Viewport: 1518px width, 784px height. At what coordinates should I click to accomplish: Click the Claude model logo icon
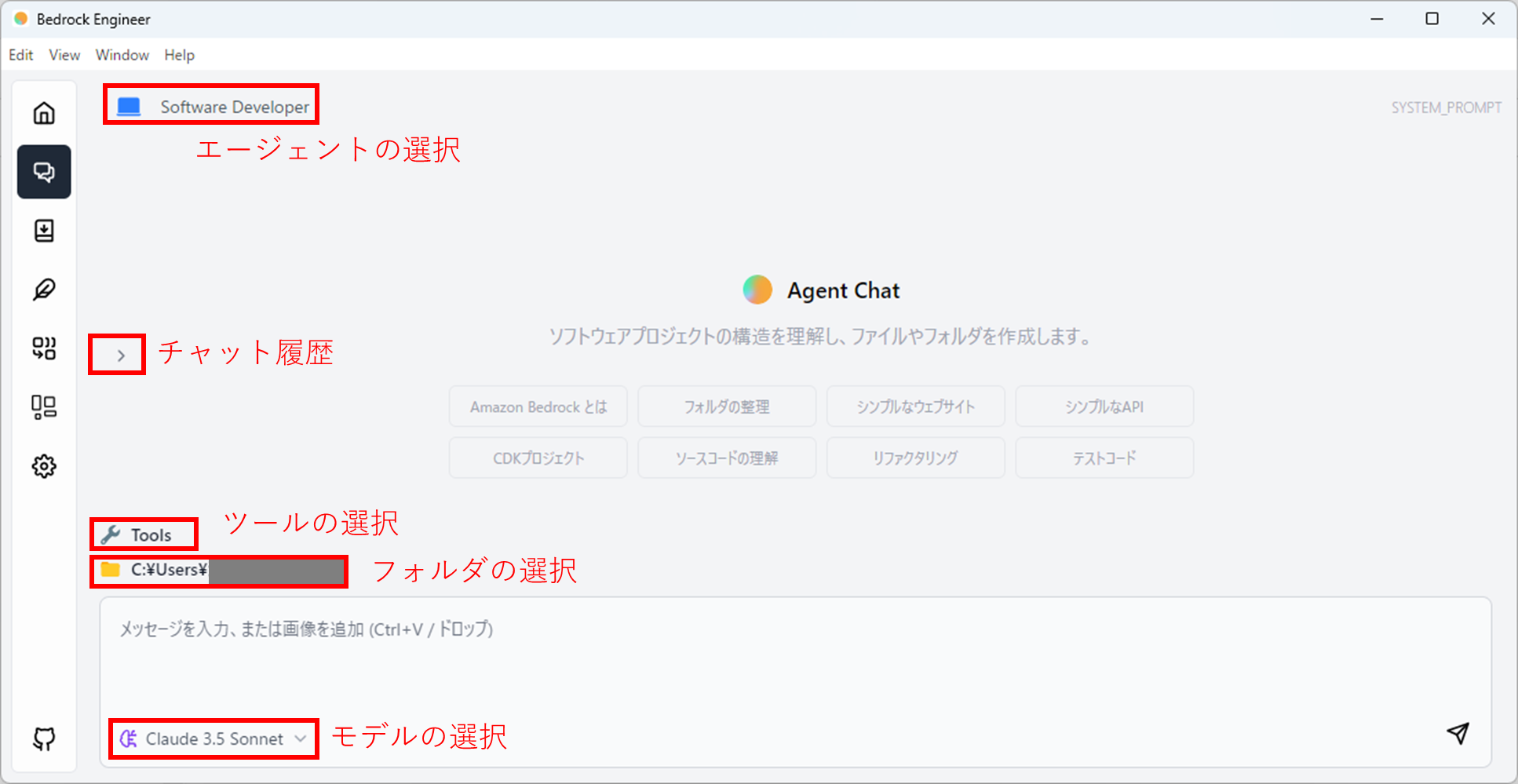click(x=128, y=738)
